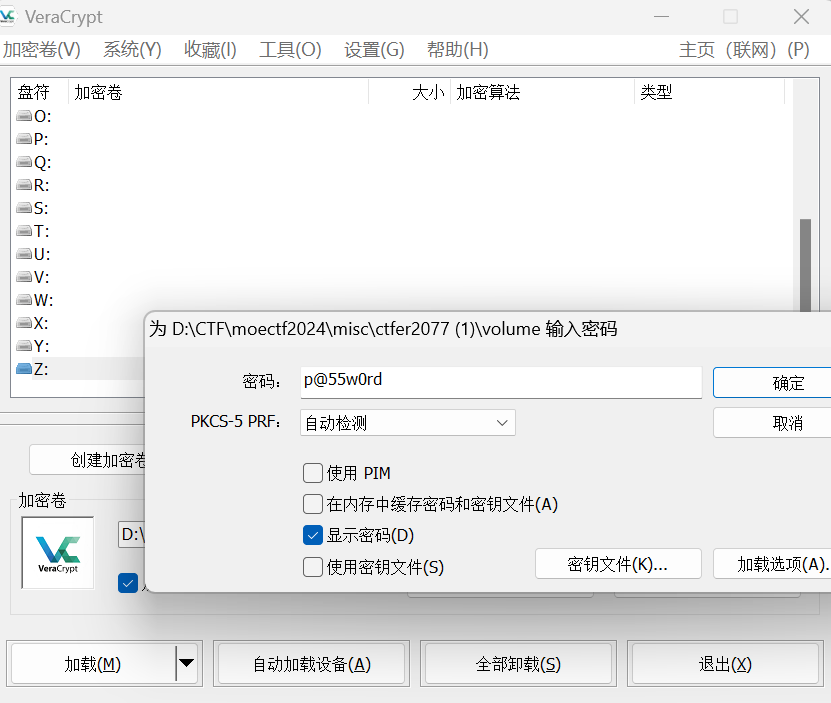This screenshot has height=703, width=831.
Task: Open the 加载(M) button dropdown arrow
Action: [x=187, y=663]
